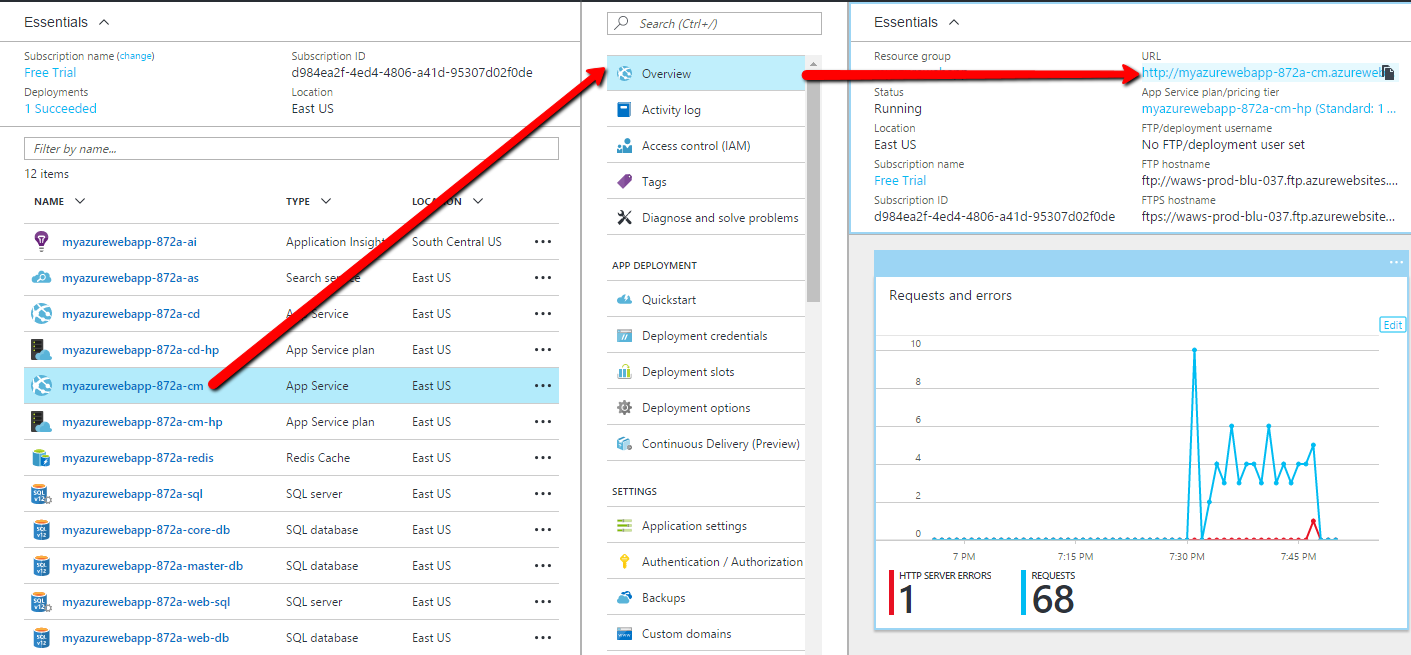Click the magnifier icon in the menu search box
Screen dimensions: 1411x655
(x=623, y=23)
